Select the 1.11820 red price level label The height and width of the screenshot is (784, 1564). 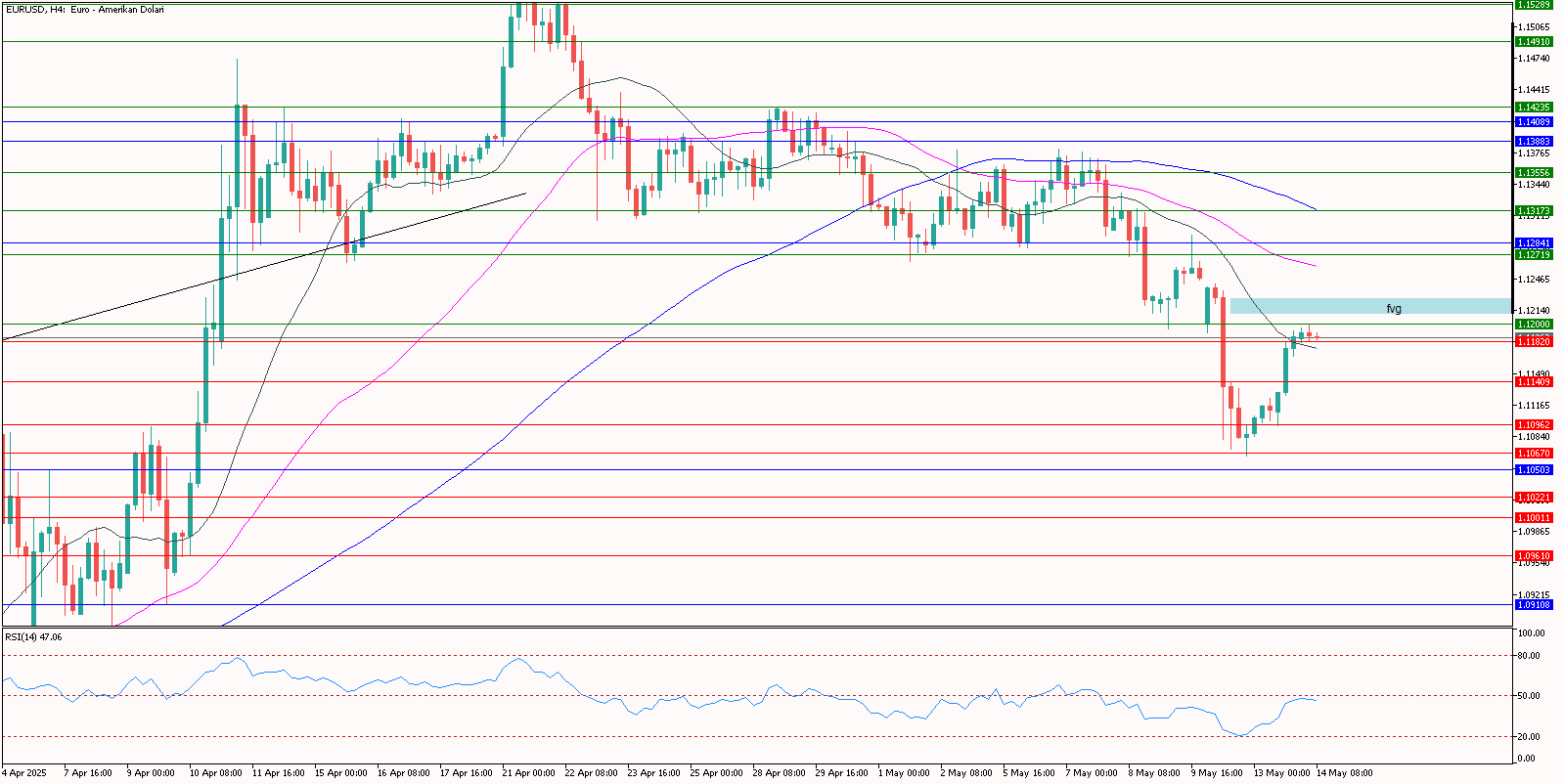(1534, 342)
